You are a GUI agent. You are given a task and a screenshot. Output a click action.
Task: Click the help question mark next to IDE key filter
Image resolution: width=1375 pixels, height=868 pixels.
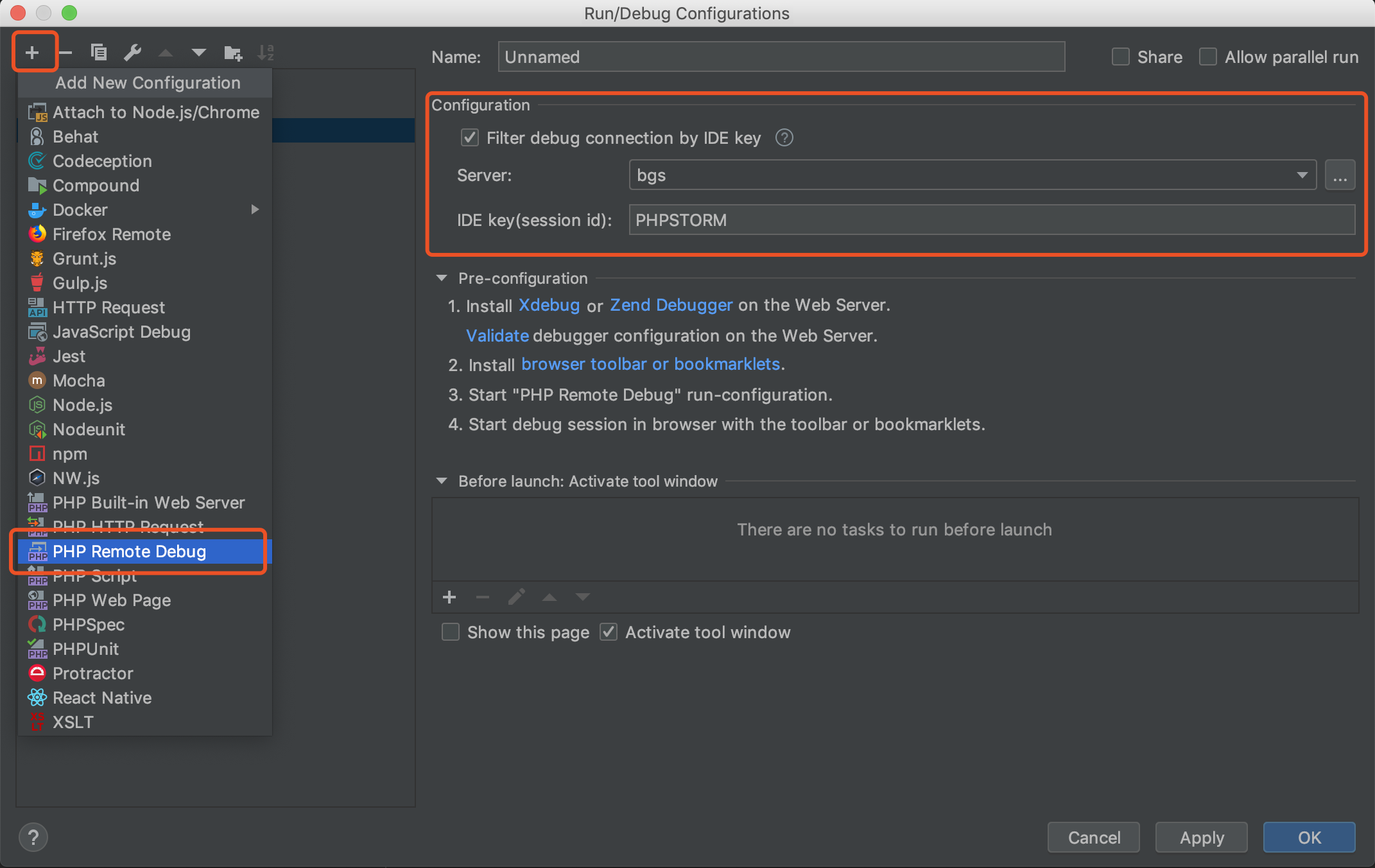point(784,138)
